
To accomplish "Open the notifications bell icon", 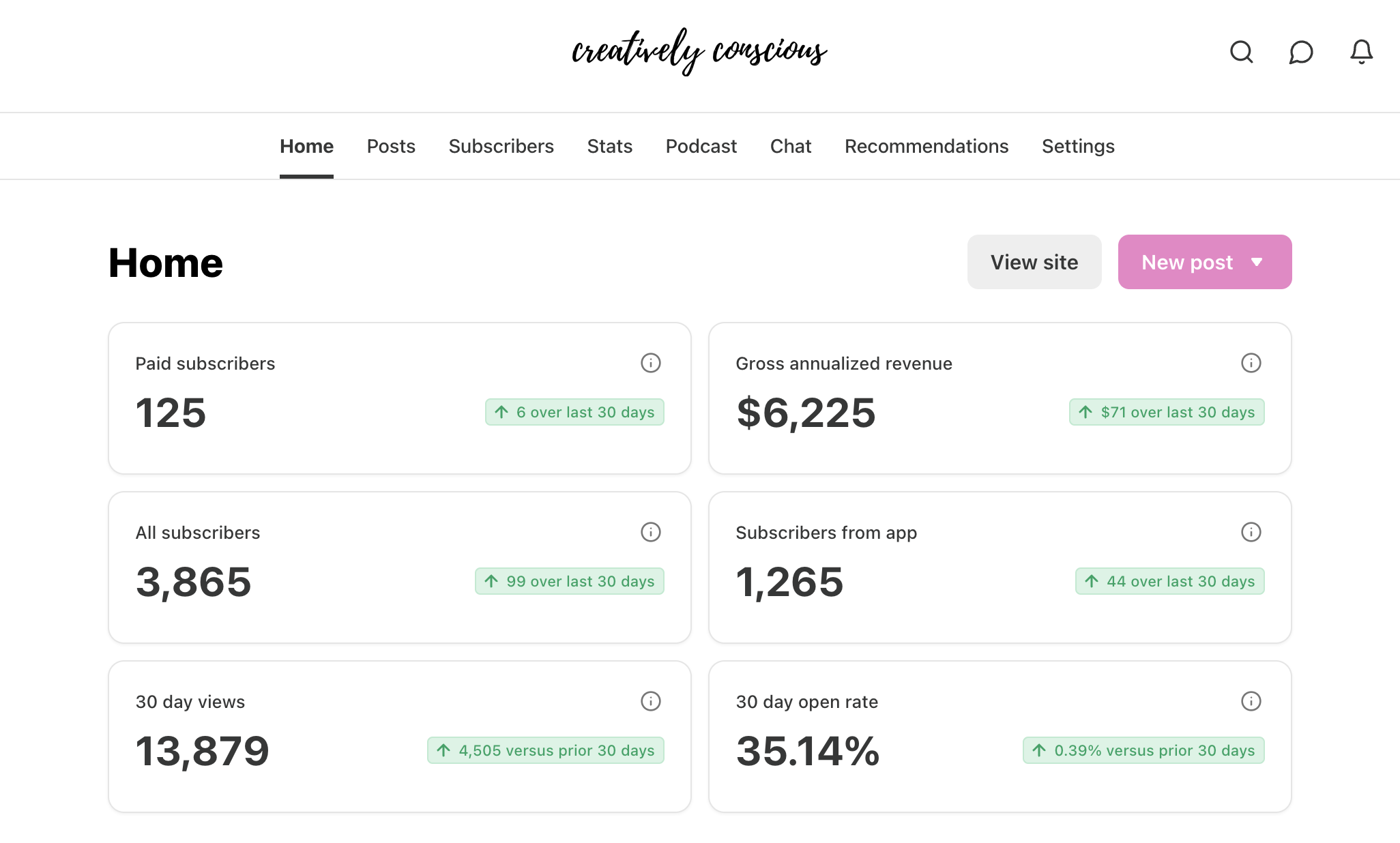I will point(1361,52).
